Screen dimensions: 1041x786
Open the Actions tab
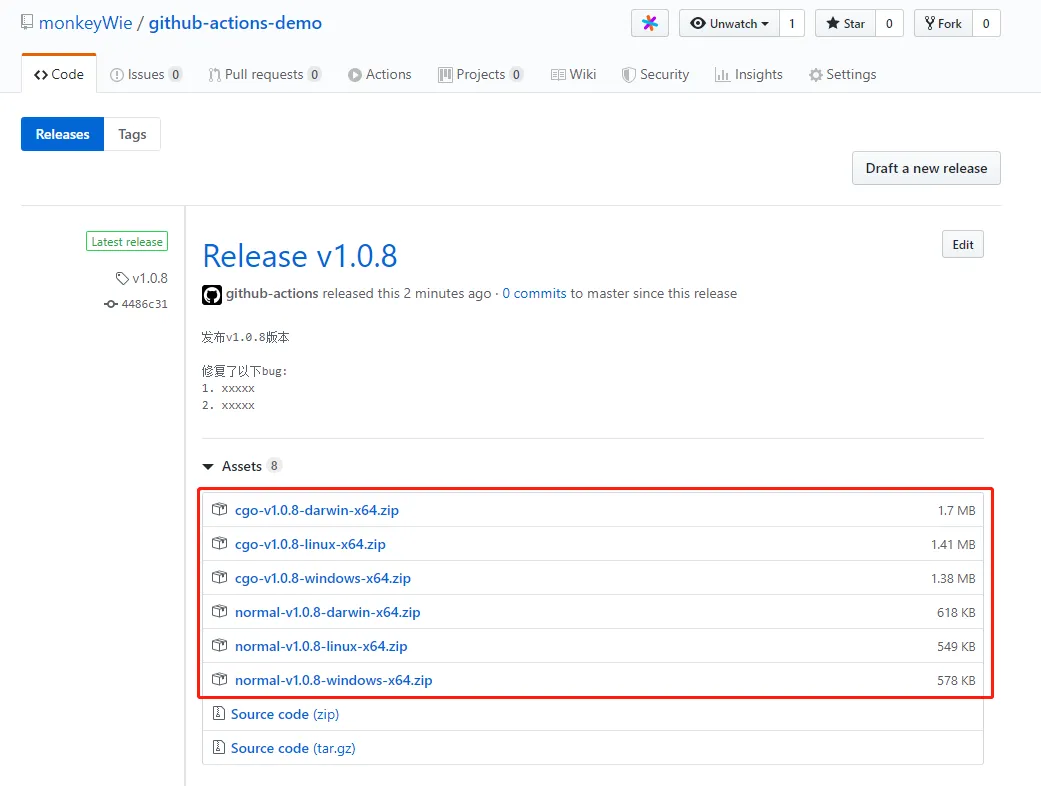pos(379,75)
